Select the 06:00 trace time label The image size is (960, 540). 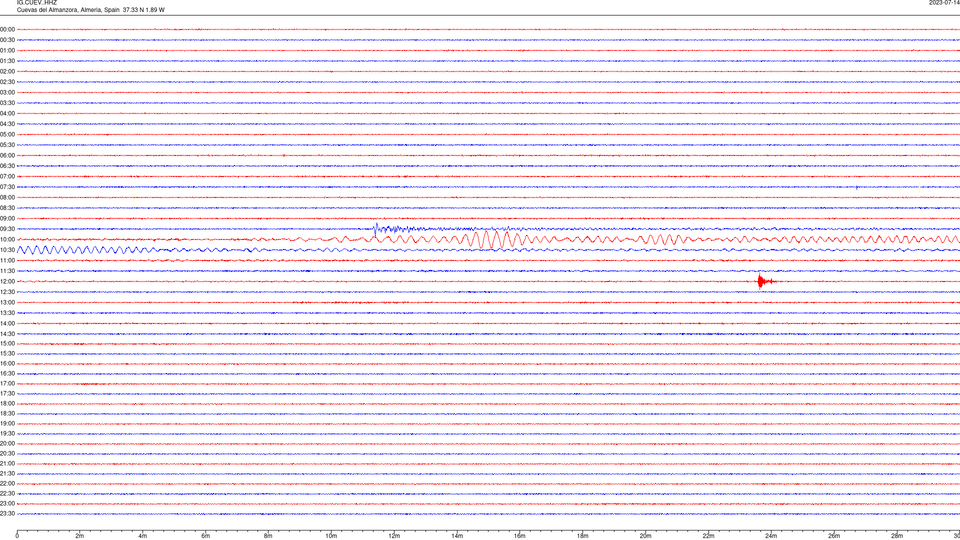click(7, 156)
